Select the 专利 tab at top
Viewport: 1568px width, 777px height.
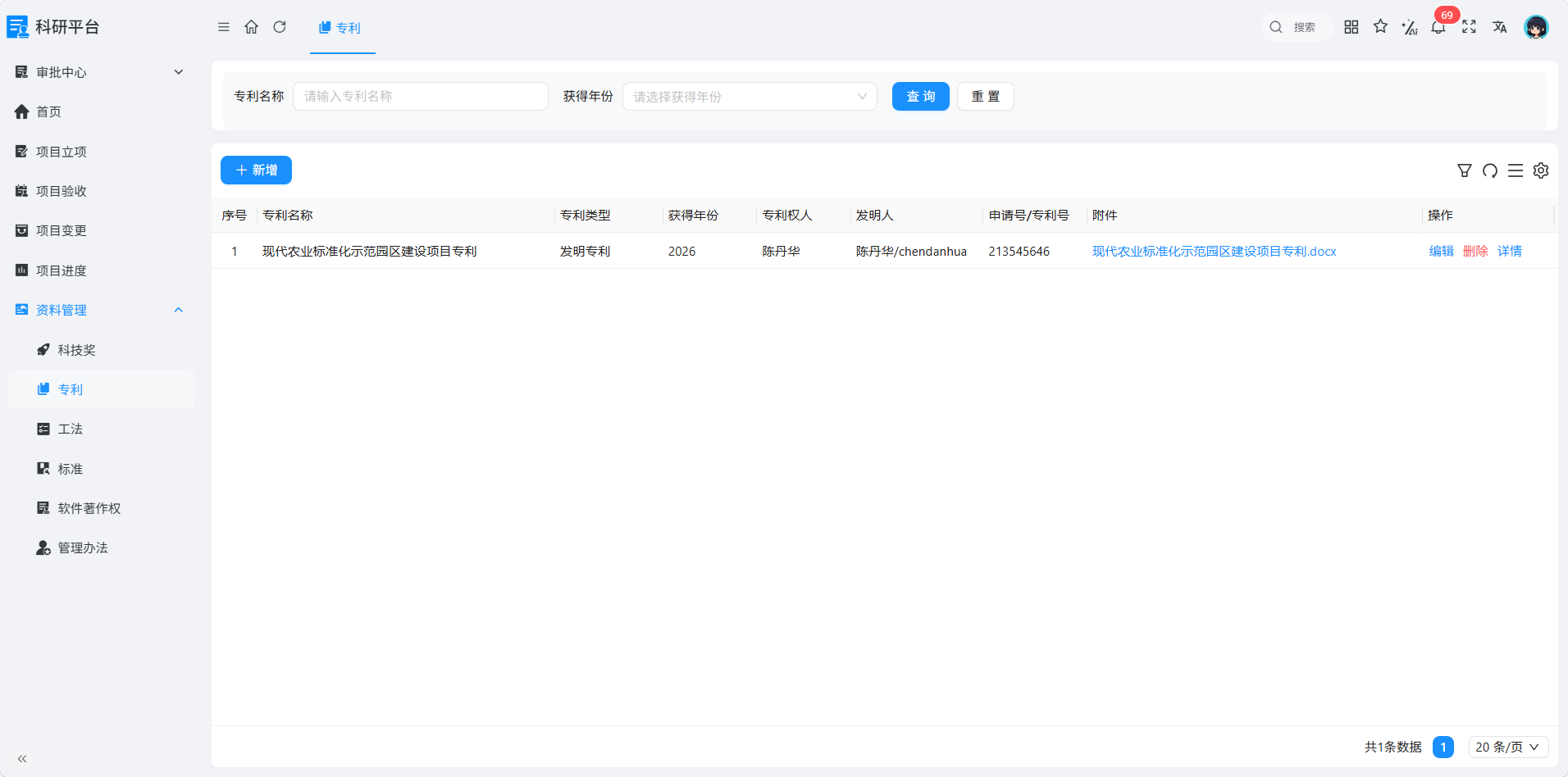pos(340,28)
